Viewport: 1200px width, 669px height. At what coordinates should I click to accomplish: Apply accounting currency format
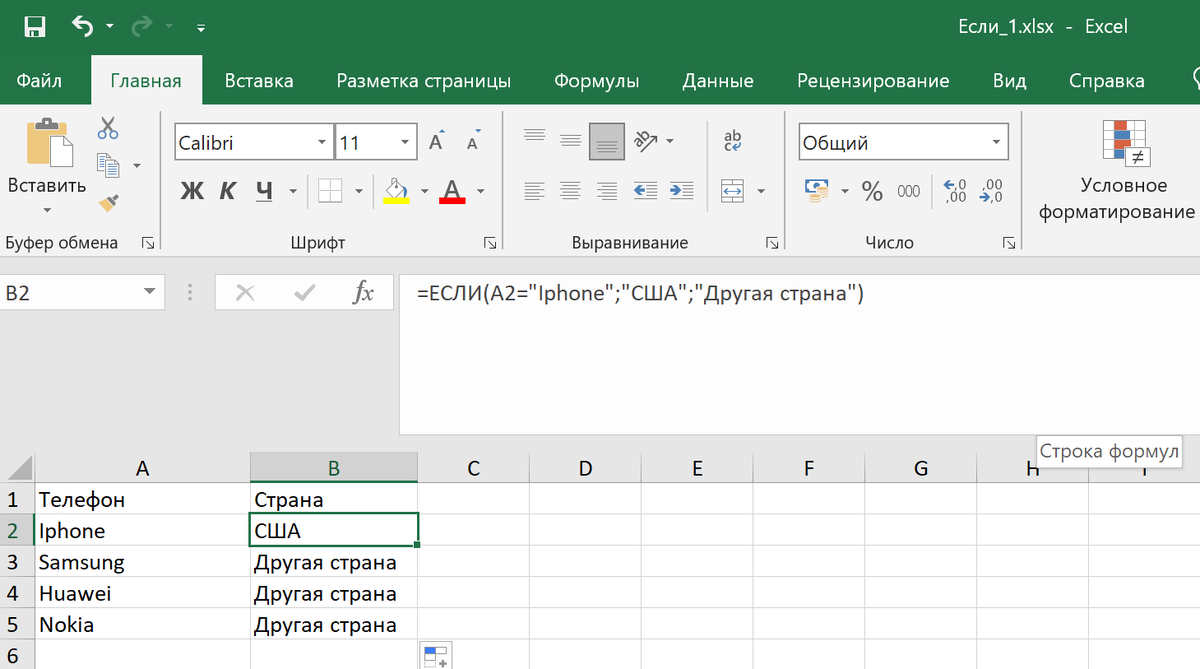[817, 190]
